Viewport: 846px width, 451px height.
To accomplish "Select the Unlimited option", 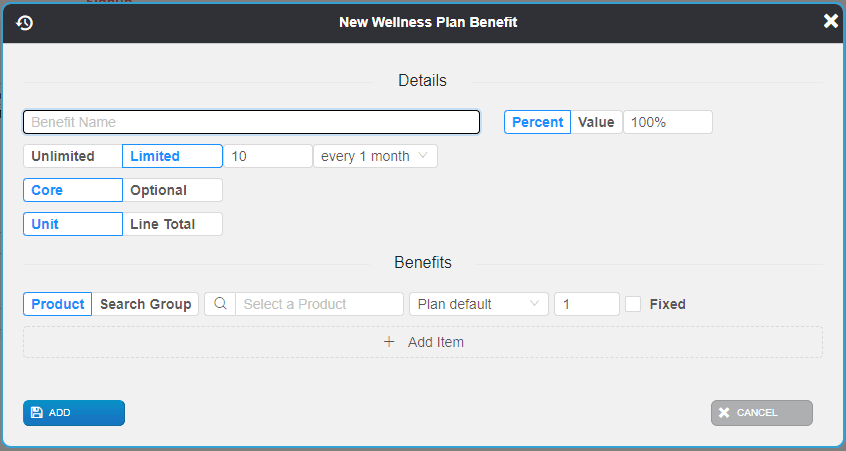I will pos(63,156).
